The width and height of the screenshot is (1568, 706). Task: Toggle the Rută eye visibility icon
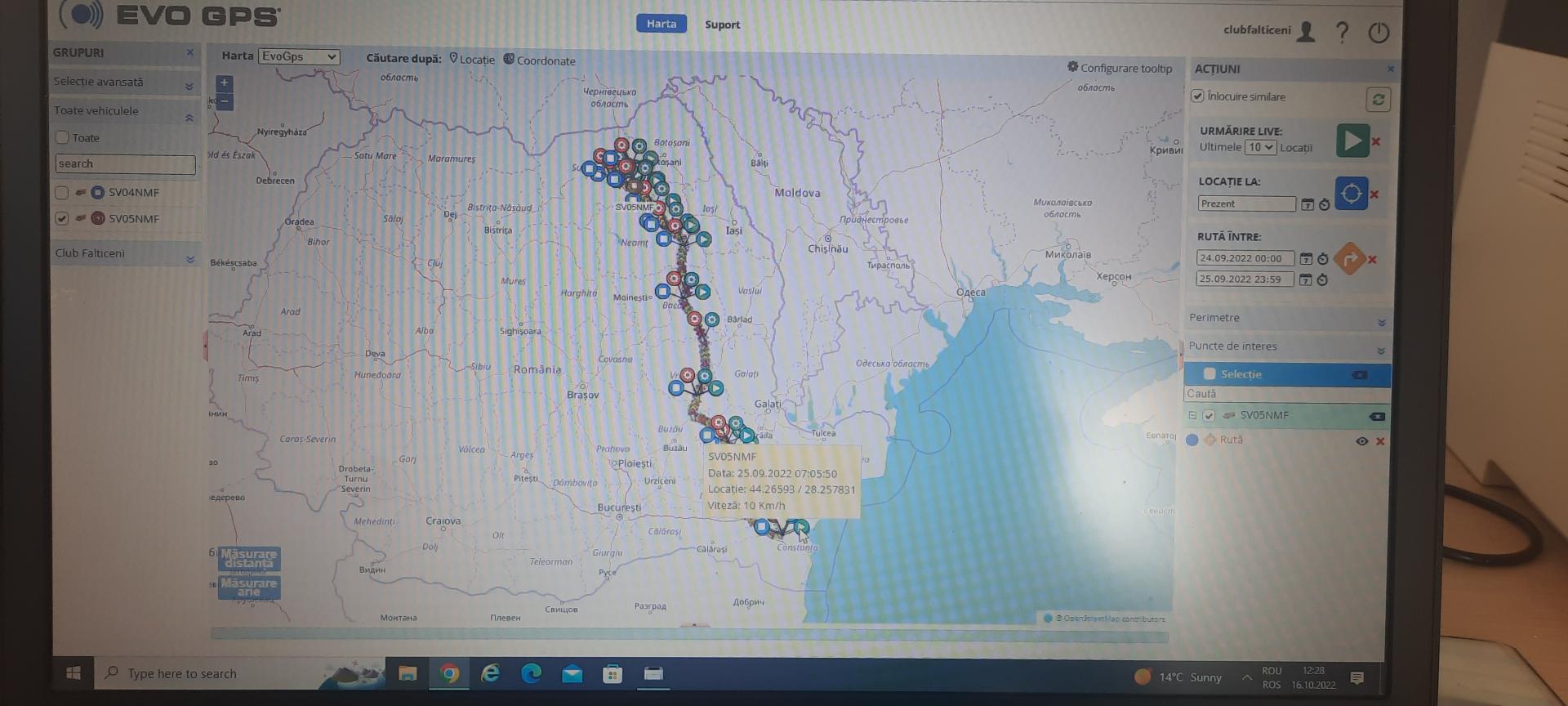point(1361,441)
